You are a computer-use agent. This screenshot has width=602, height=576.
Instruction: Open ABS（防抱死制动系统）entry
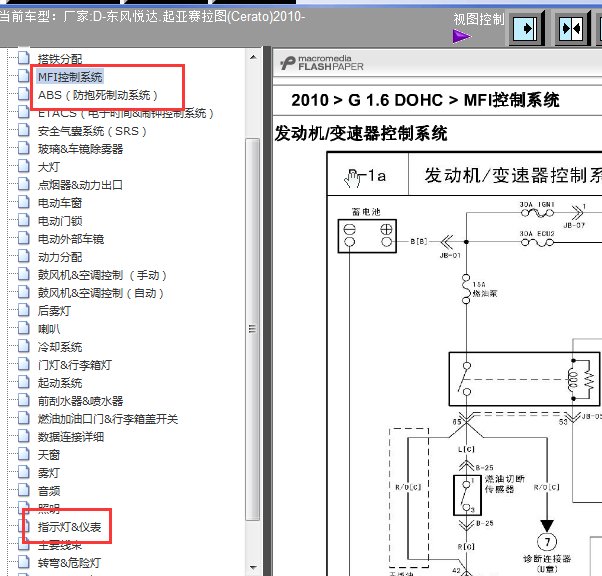tap(98, 95)
